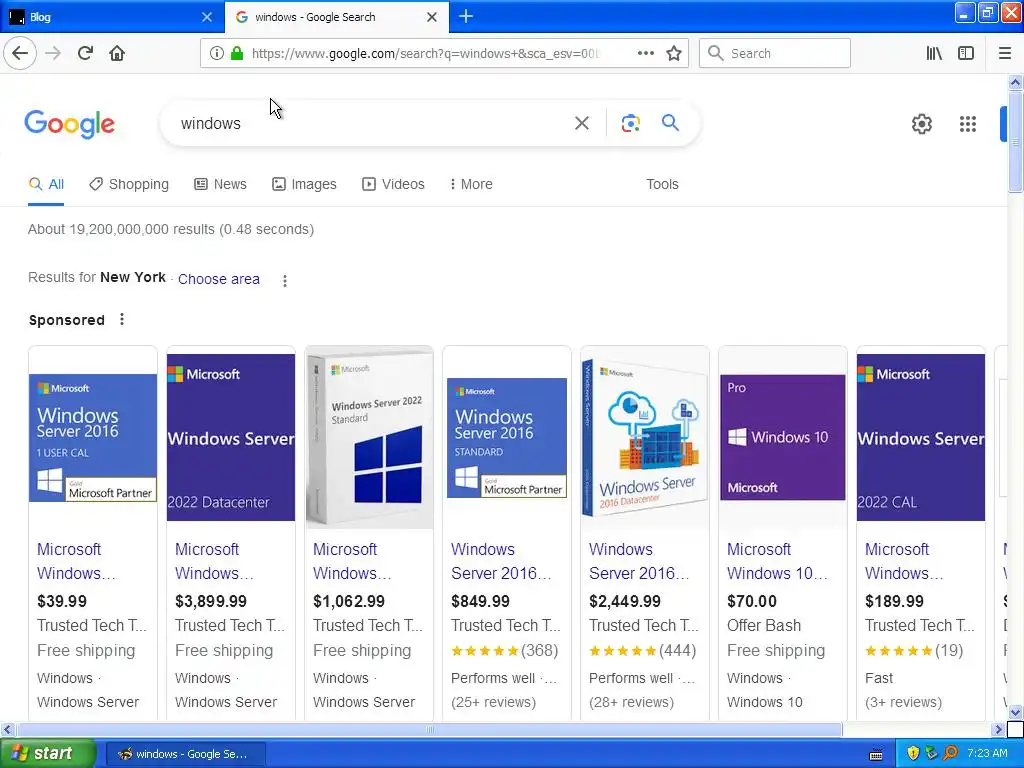Click the magnifier tray icon
The height and width of the screenshot is (768, 1024).
tap(950, 754)
